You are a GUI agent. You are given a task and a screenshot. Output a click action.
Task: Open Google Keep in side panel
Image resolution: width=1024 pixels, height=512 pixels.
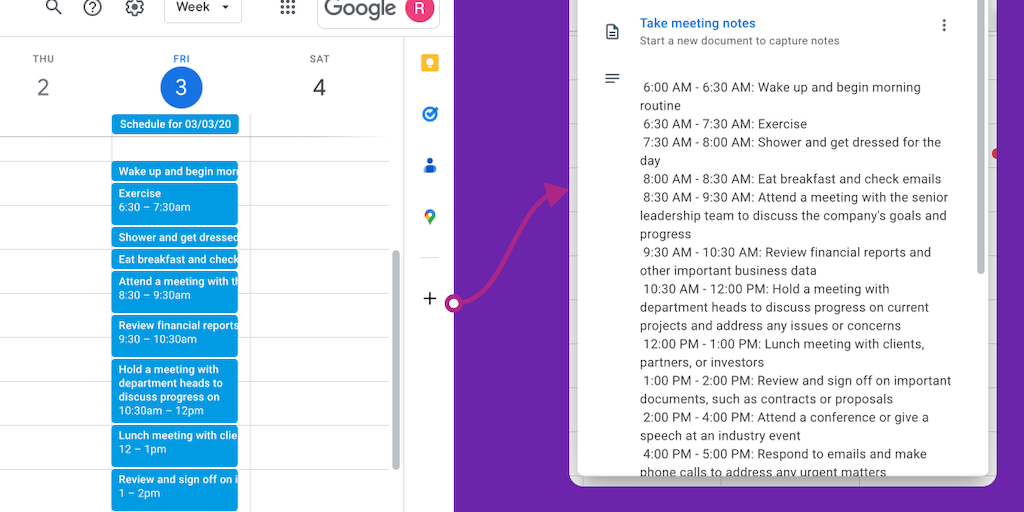[x=430, y=63]
